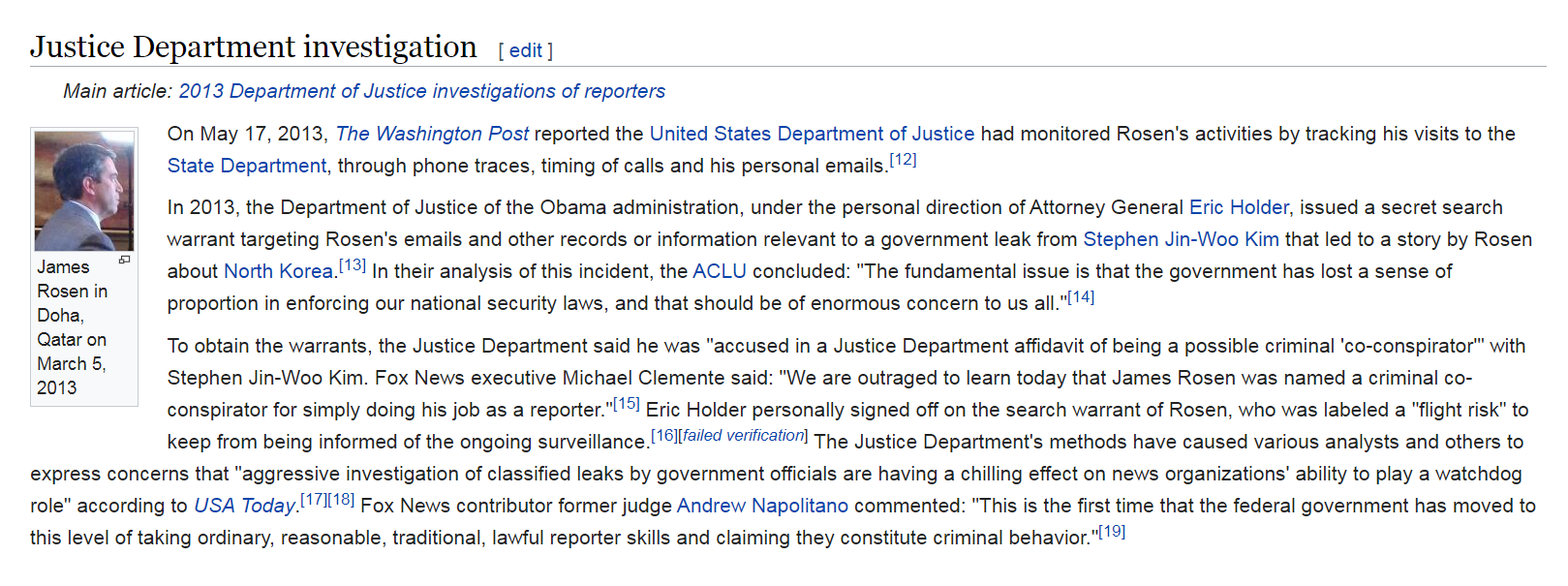Click the ACLU link
This screenshot has height=586, width=1568.
(x=720, y=271)
